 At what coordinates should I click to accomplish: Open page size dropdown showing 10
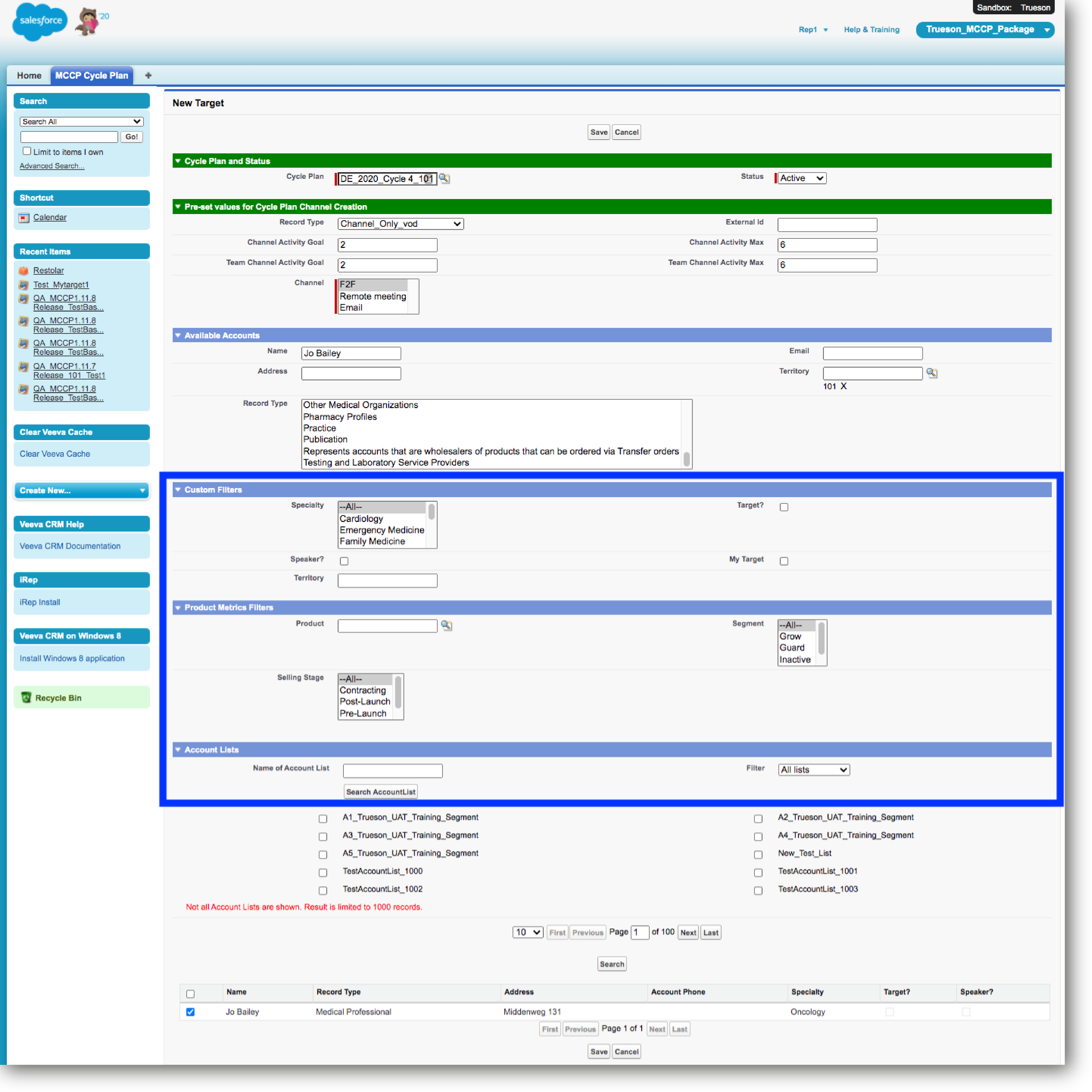(528, 932)
